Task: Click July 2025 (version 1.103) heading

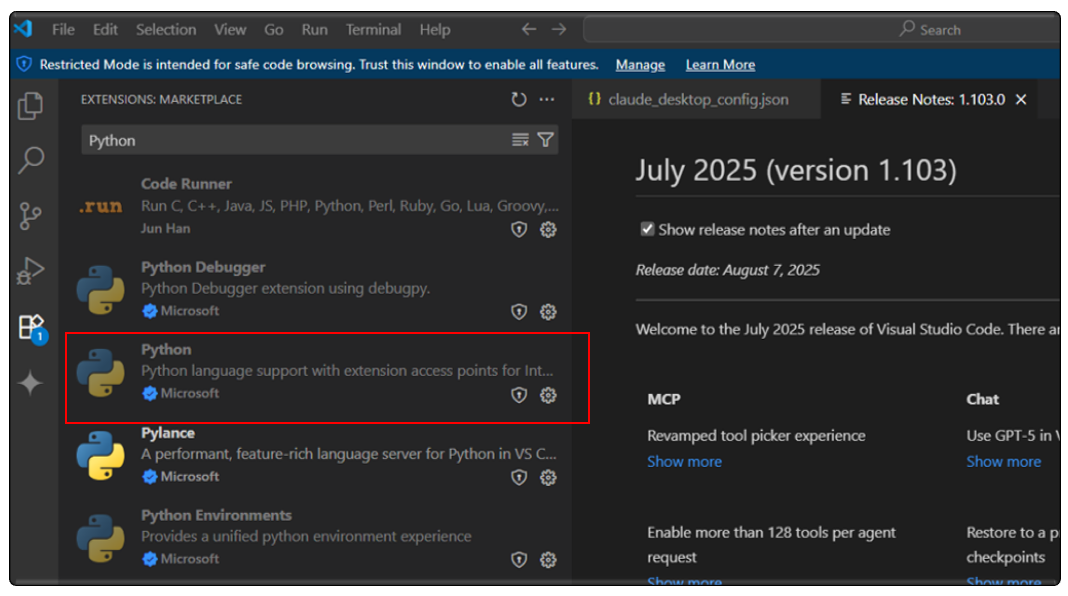Action: (x=796, y=170)
